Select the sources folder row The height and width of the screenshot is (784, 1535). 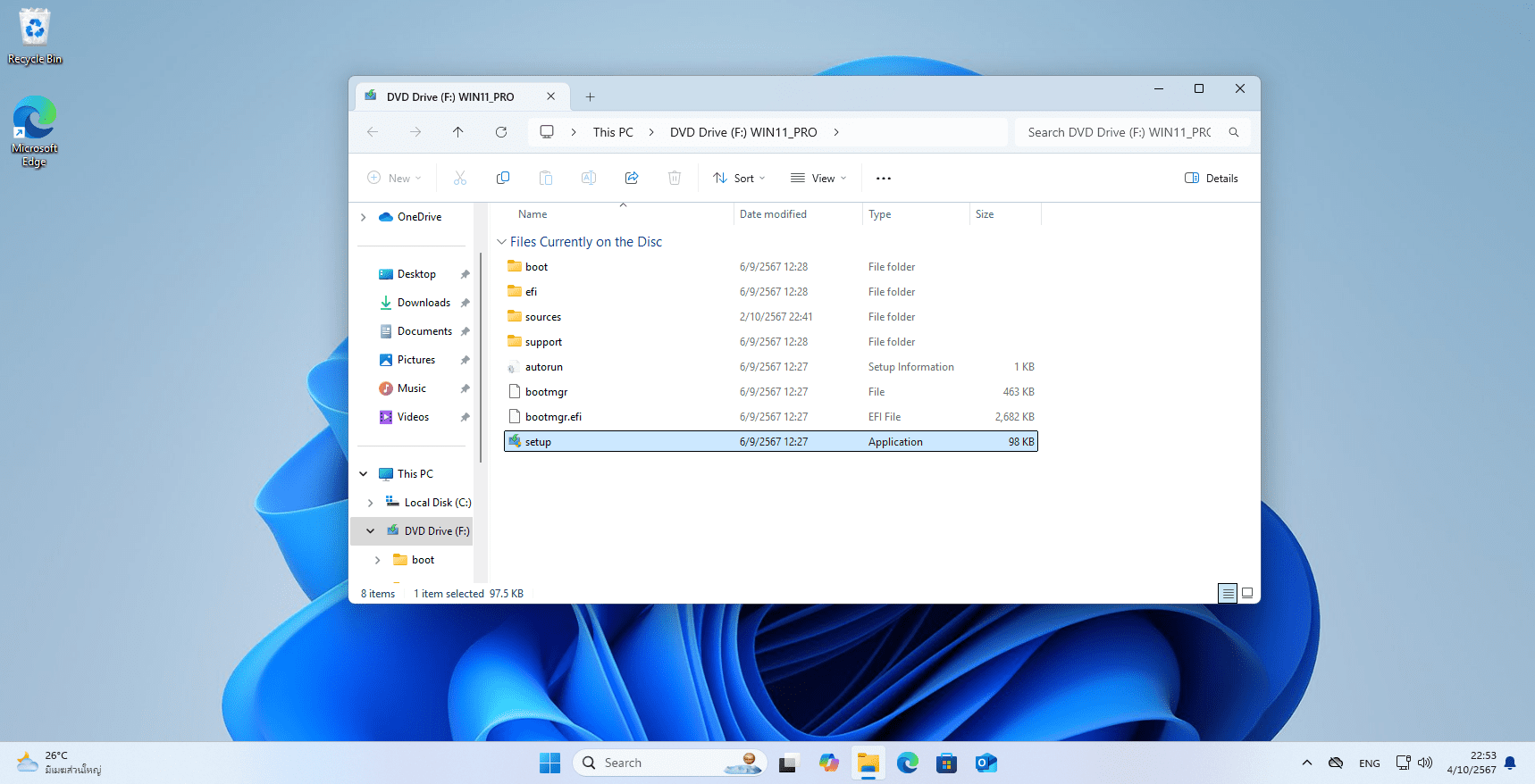pos(771,317)
